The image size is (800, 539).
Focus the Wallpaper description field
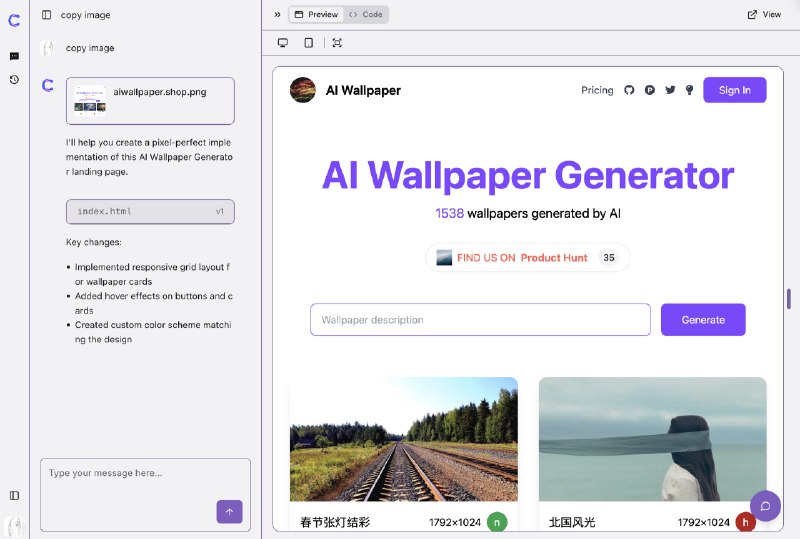tap(480, 320)
